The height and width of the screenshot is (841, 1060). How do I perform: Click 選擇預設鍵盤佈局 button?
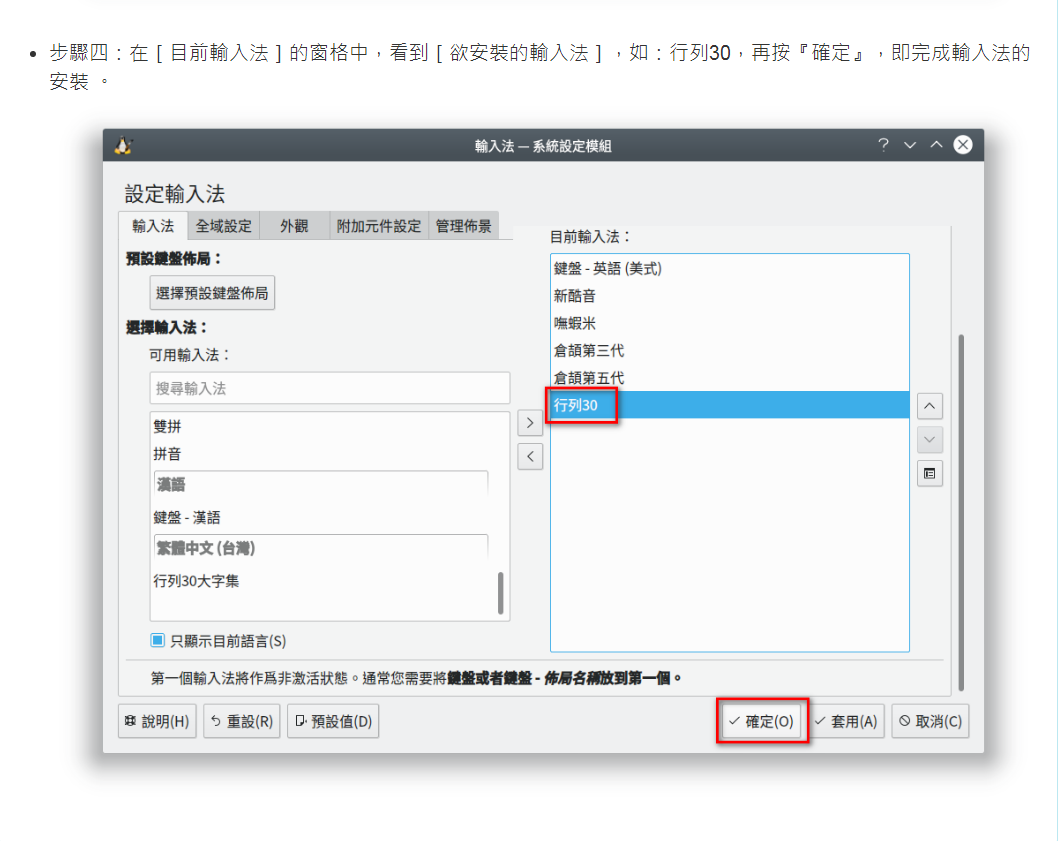212,293
